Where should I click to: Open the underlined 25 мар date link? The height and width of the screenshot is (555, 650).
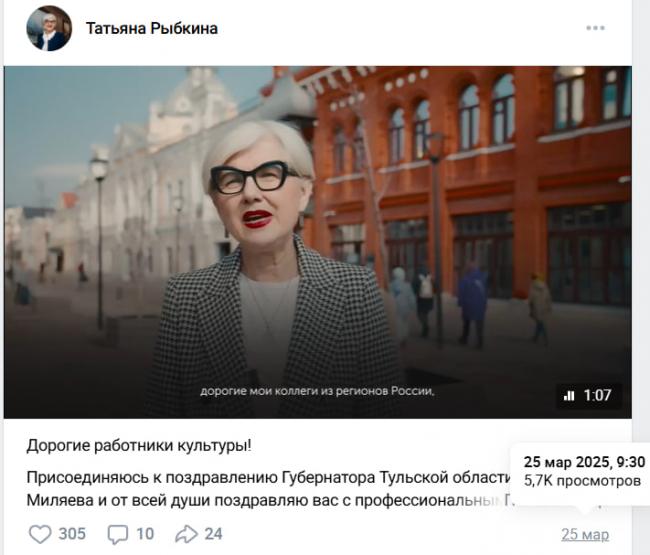click(x=585, y=535)
